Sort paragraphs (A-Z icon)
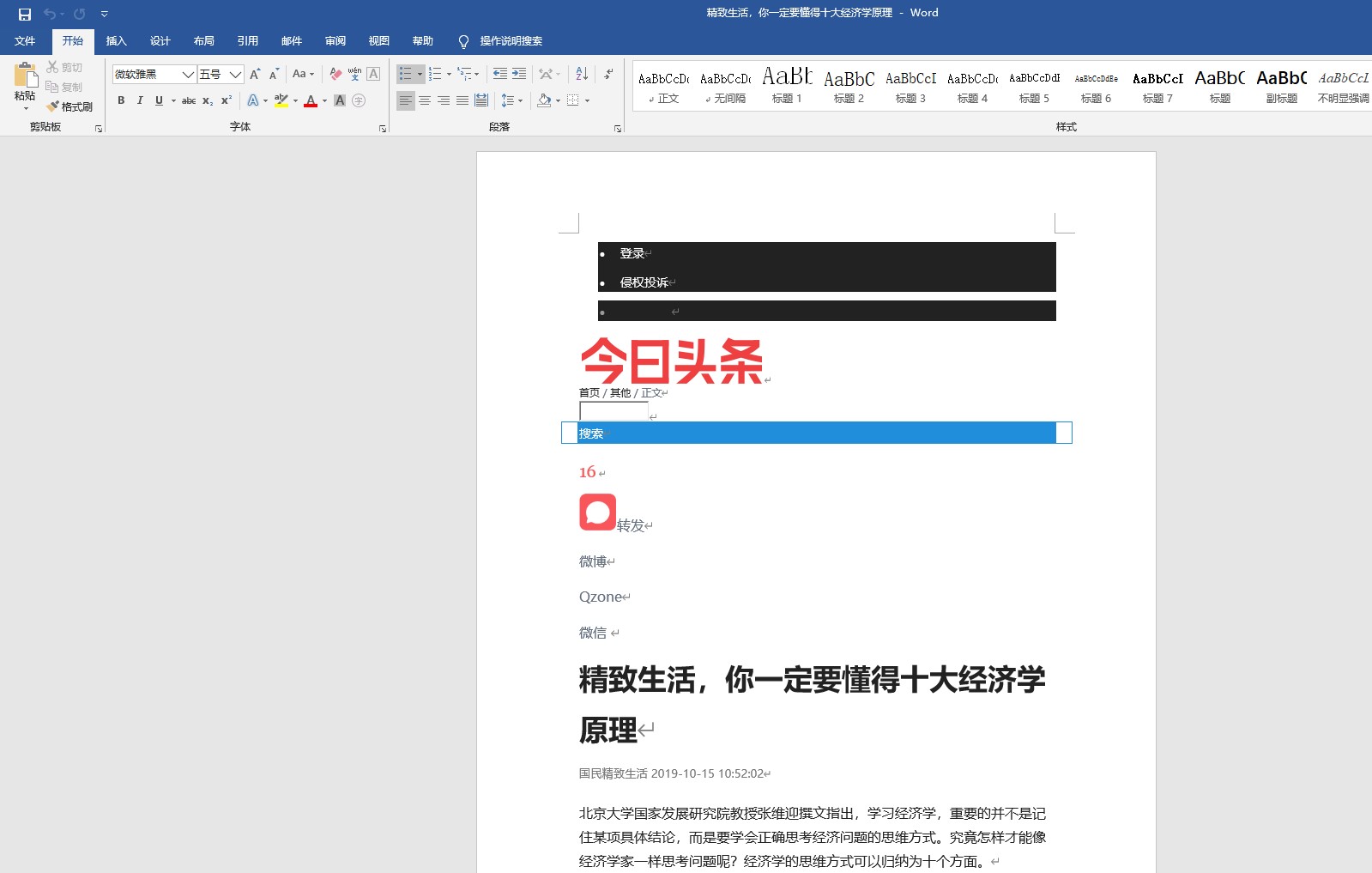The image size is (1372, 873). point(582,75)
